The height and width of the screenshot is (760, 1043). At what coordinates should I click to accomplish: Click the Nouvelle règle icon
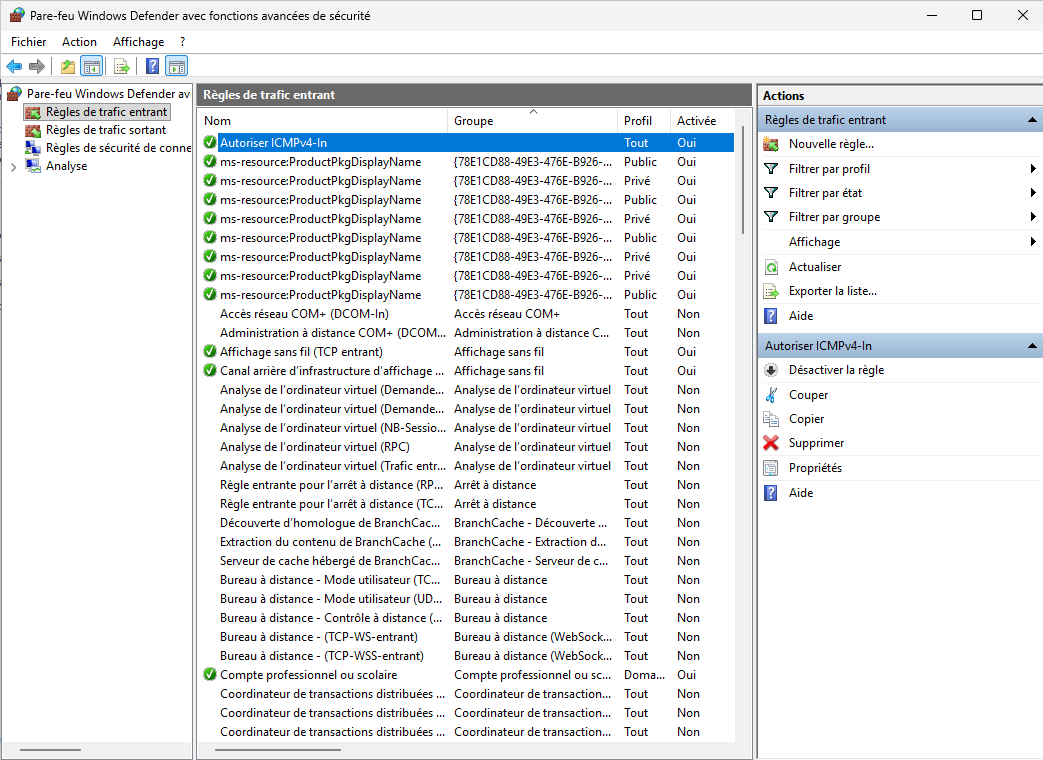(x=771, y=144)
